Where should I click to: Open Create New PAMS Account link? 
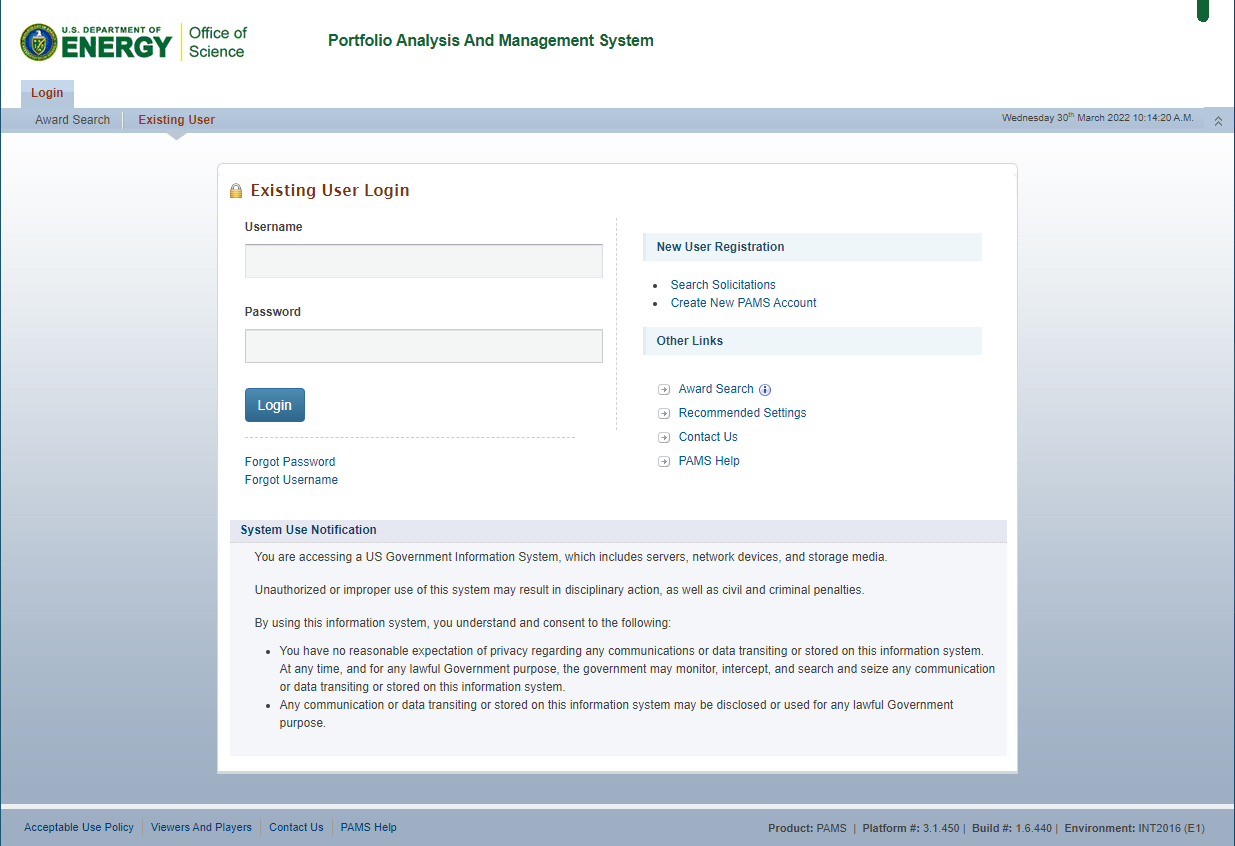point(744,303)
